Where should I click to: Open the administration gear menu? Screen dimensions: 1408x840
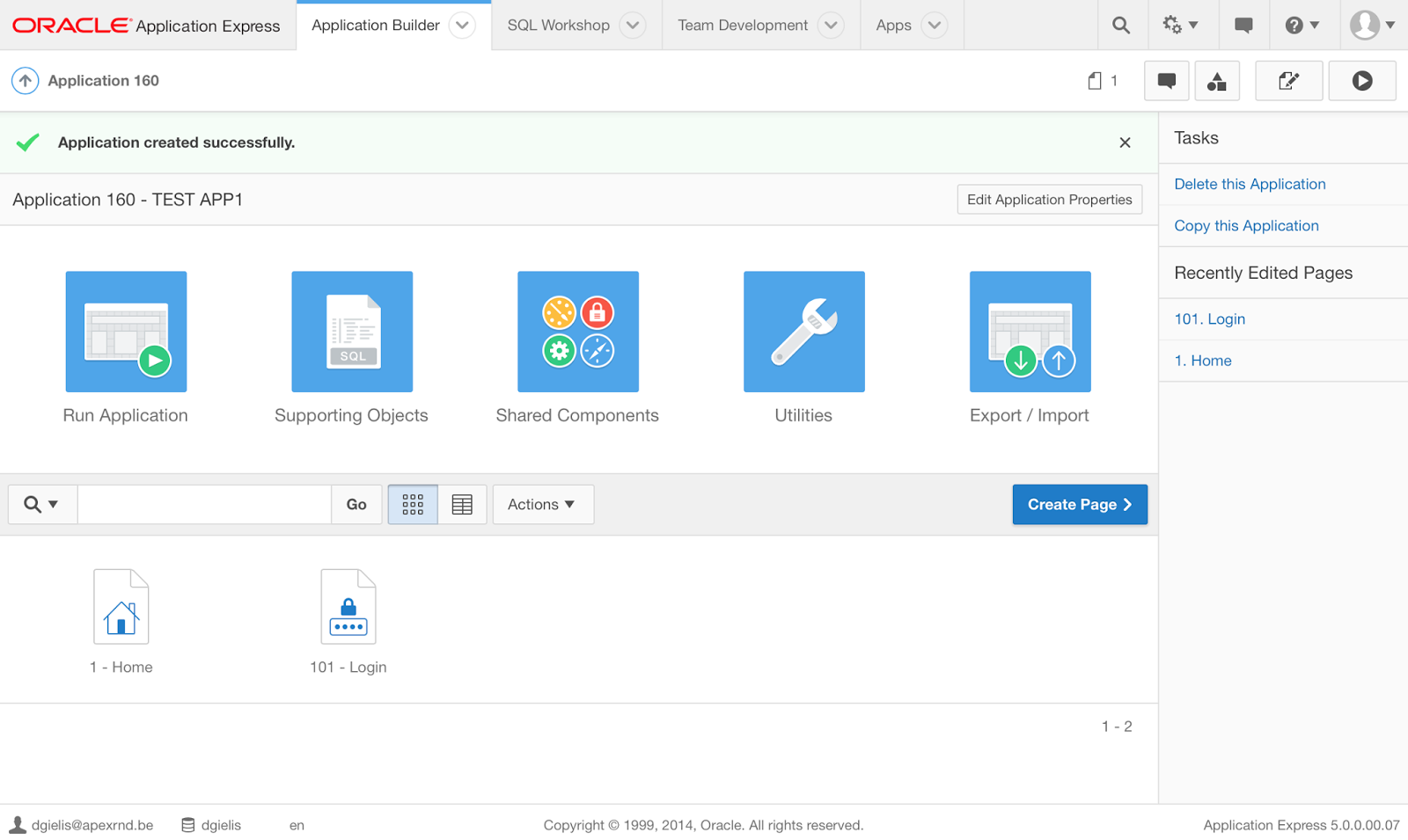[1180, 26]
